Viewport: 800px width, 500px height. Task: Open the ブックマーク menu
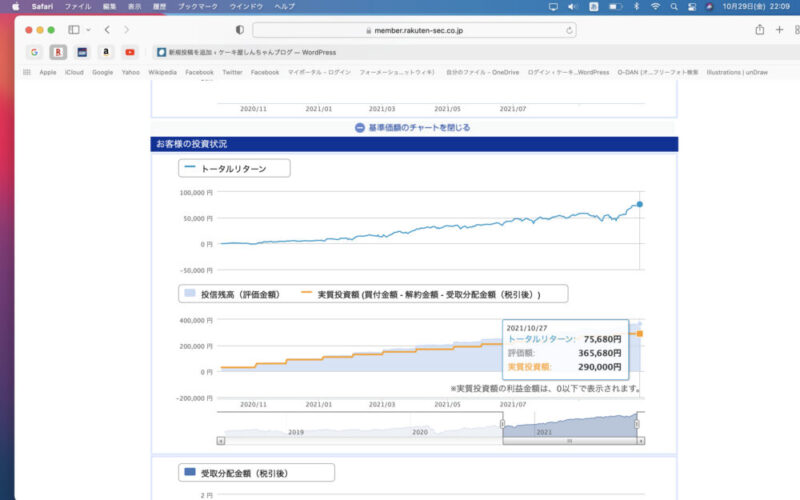pyautogui.click(x=198, y=7)
